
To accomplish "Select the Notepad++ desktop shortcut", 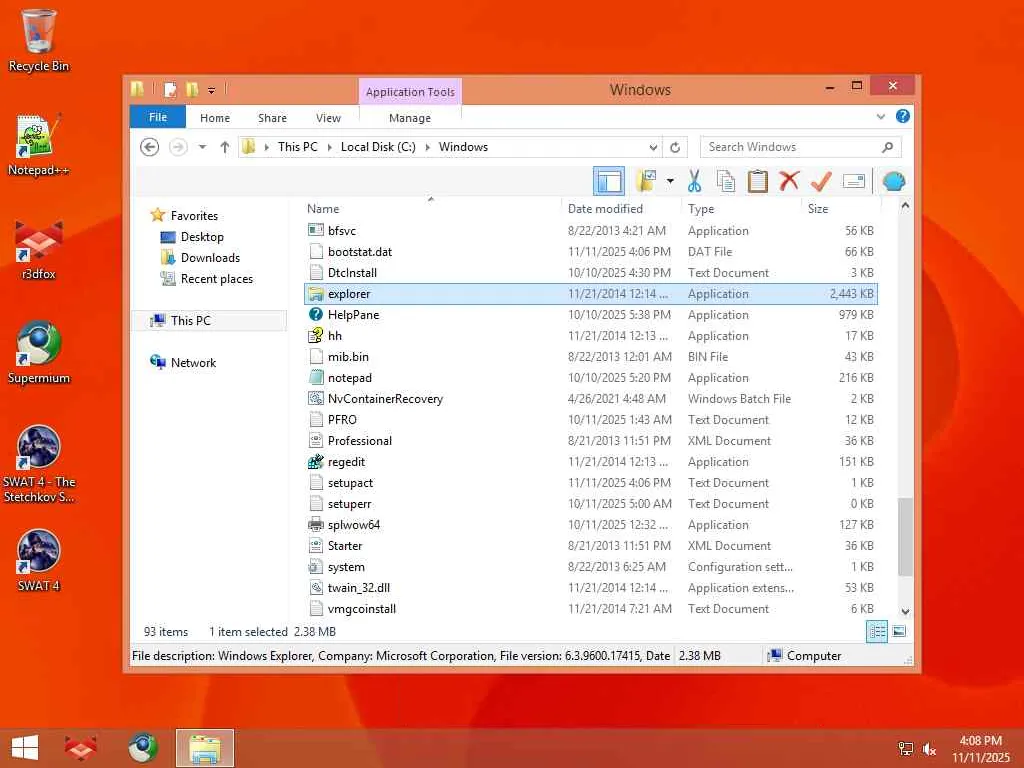I will (38, 145).
